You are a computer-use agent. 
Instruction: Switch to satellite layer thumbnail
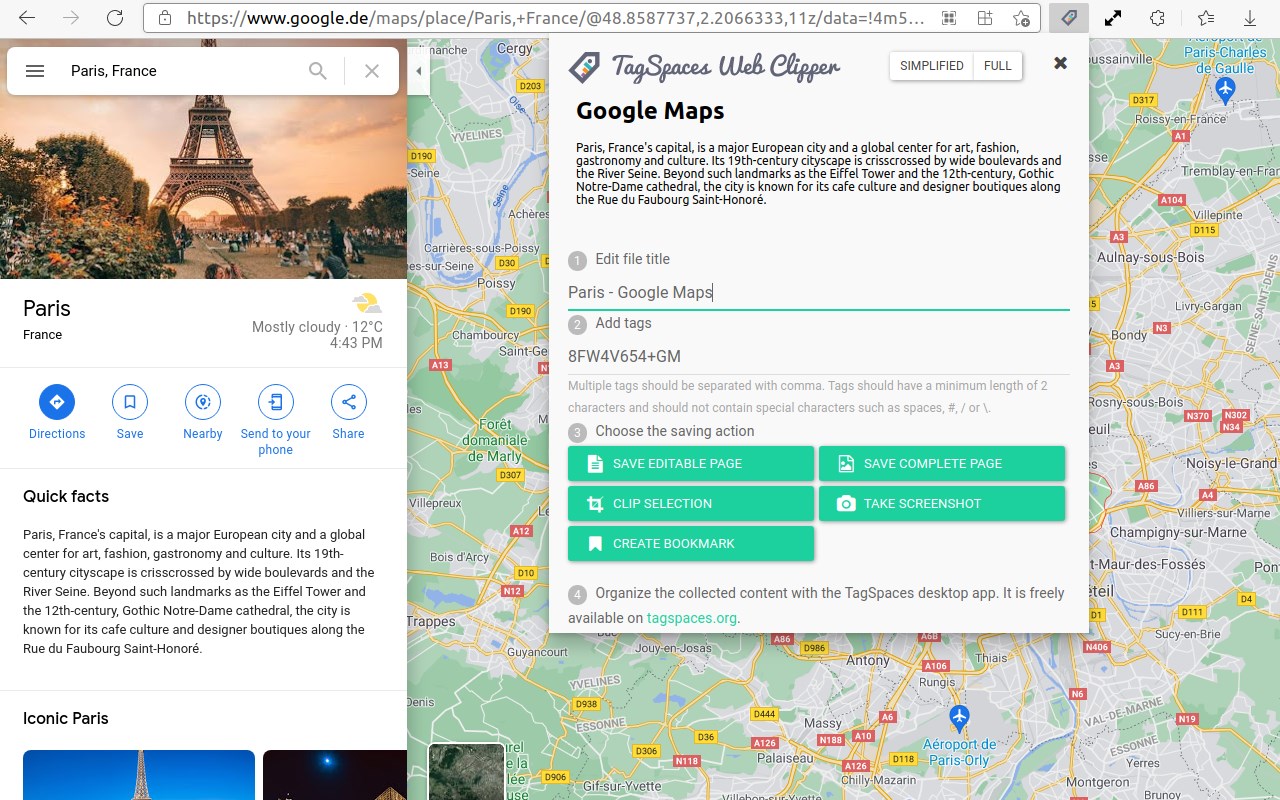[466, 771]
